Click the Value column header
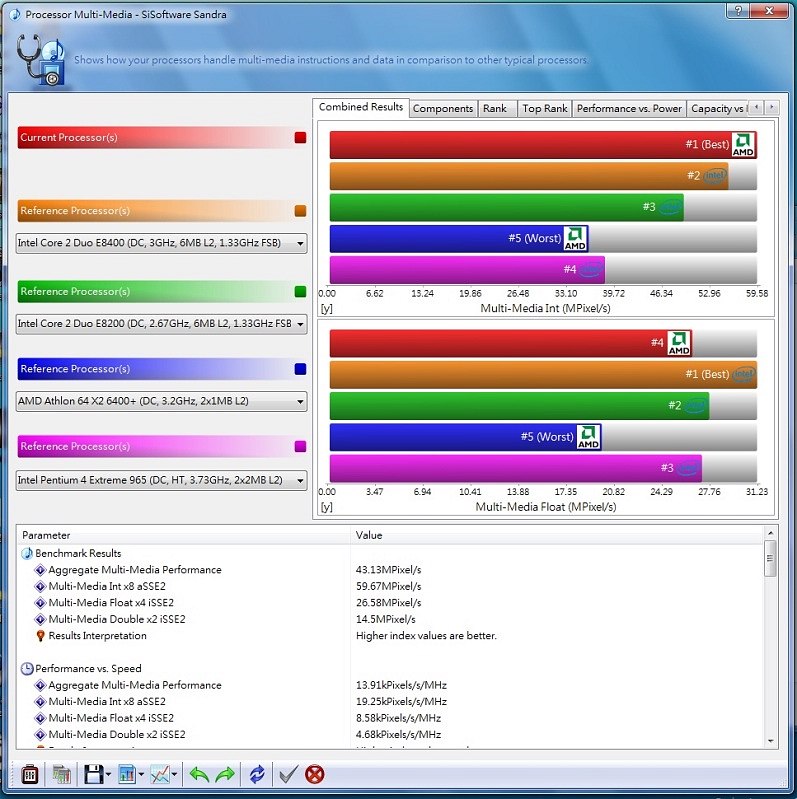 pos(557,535)
